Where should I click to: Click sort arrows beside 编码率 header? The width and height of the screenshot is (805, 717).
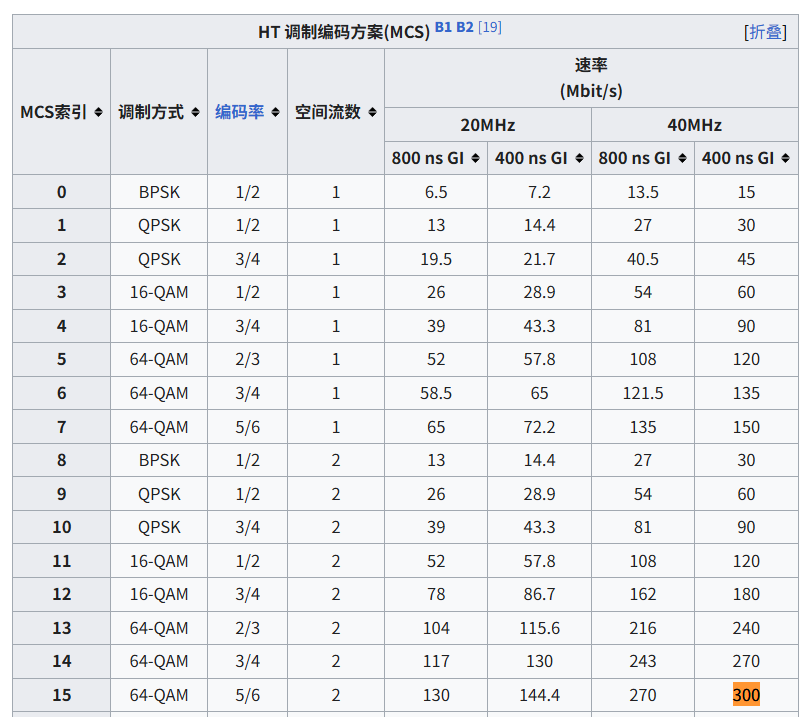[275, 112]
